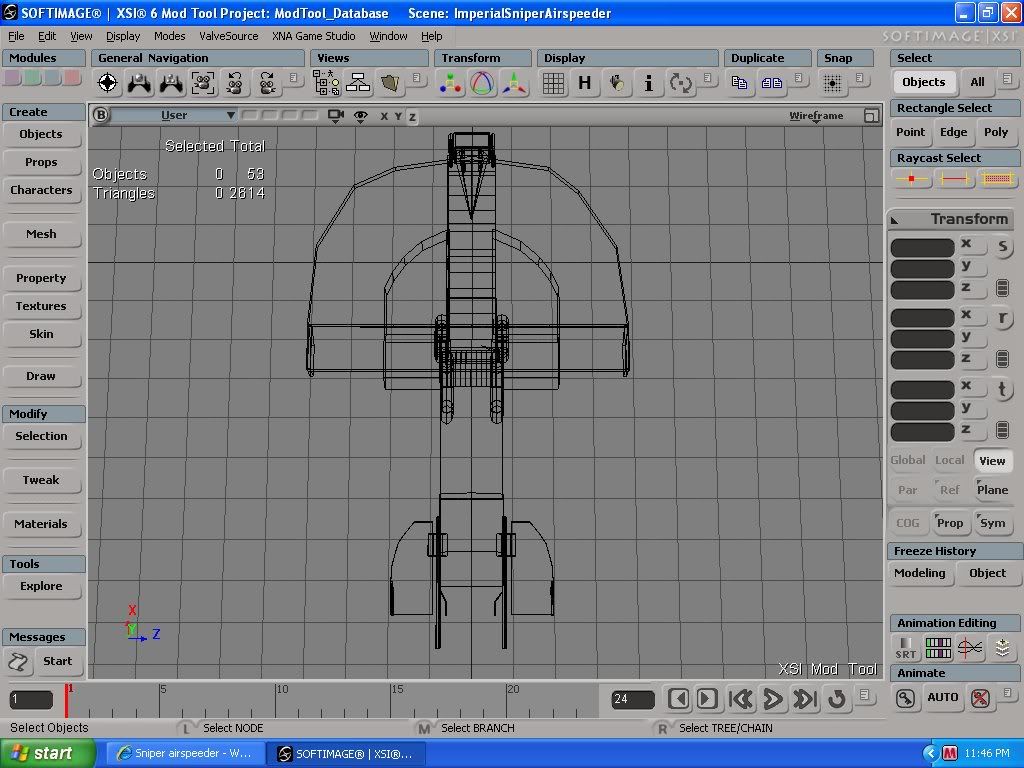Open the animation layers icon

pos(1002,647)
